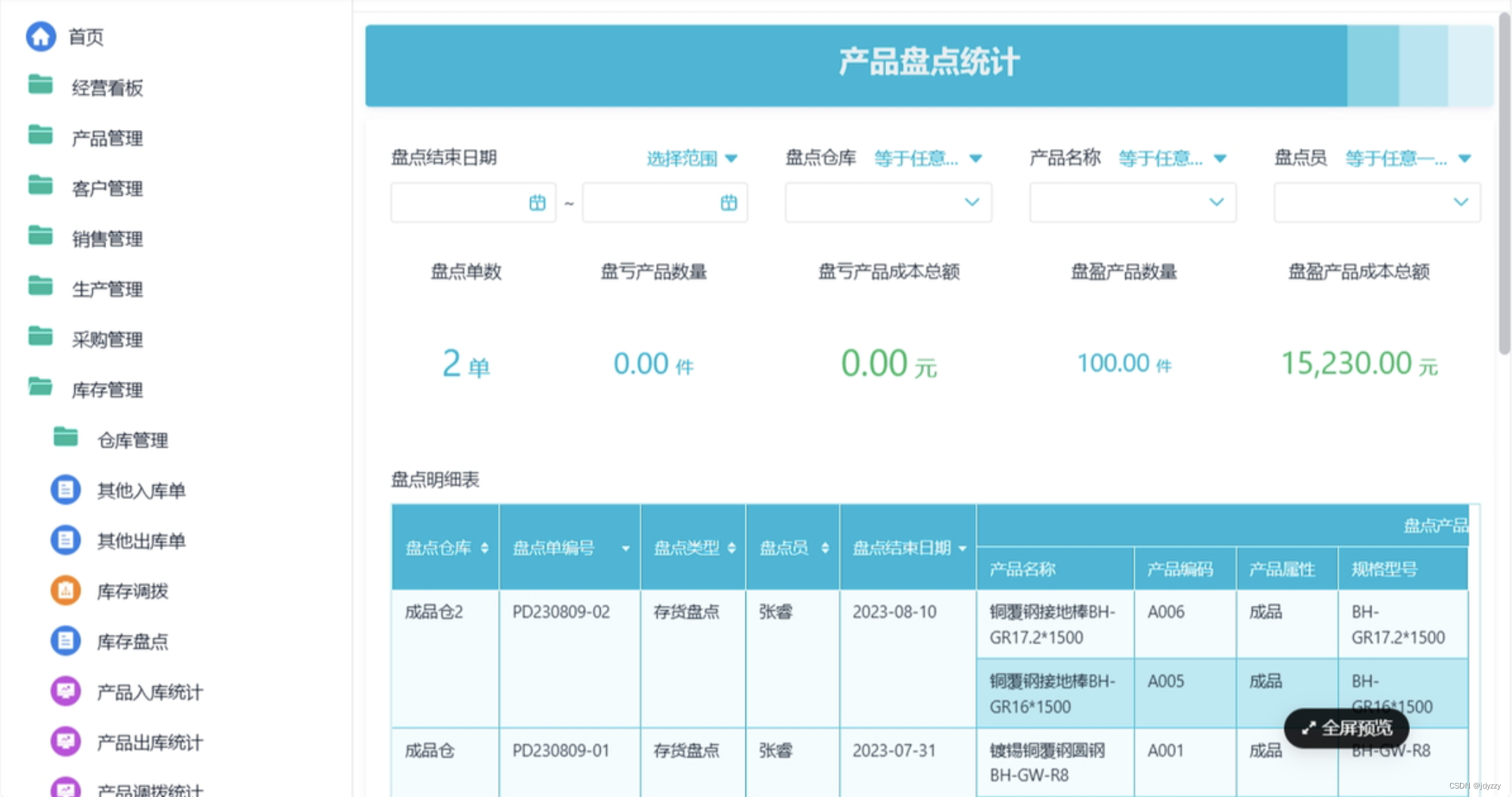
Task: Collapse the open 库存管理 folder icon
Action: (41, 387)
